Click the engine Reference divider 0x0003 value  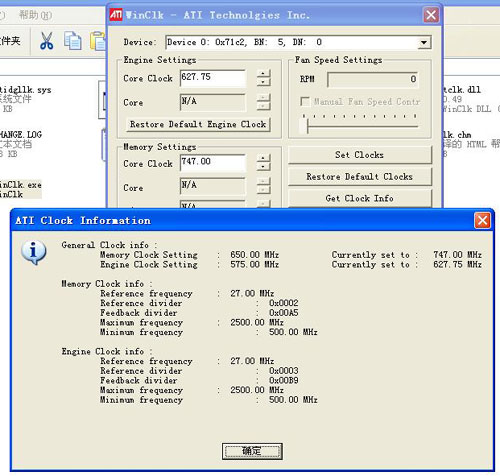point(284,371)
